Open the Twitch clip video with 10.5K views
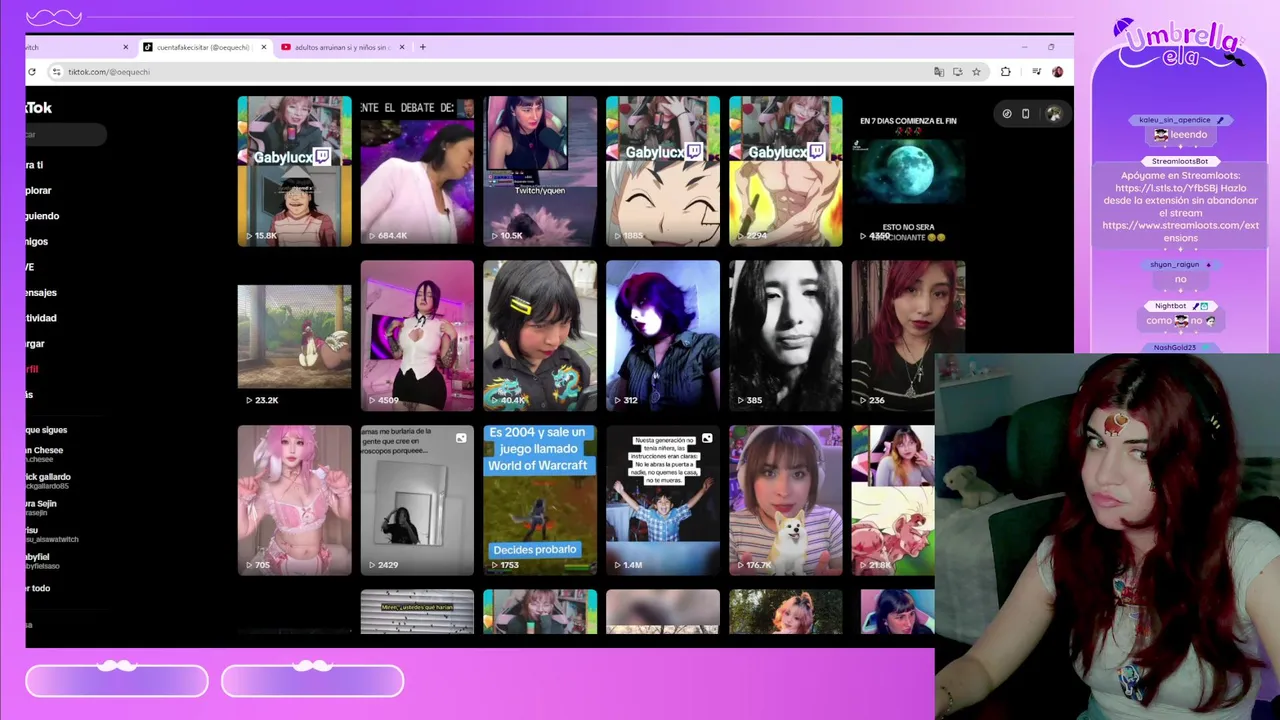Image resolution: width=1280 pixels, height=720 pixels. pos(540,171)
